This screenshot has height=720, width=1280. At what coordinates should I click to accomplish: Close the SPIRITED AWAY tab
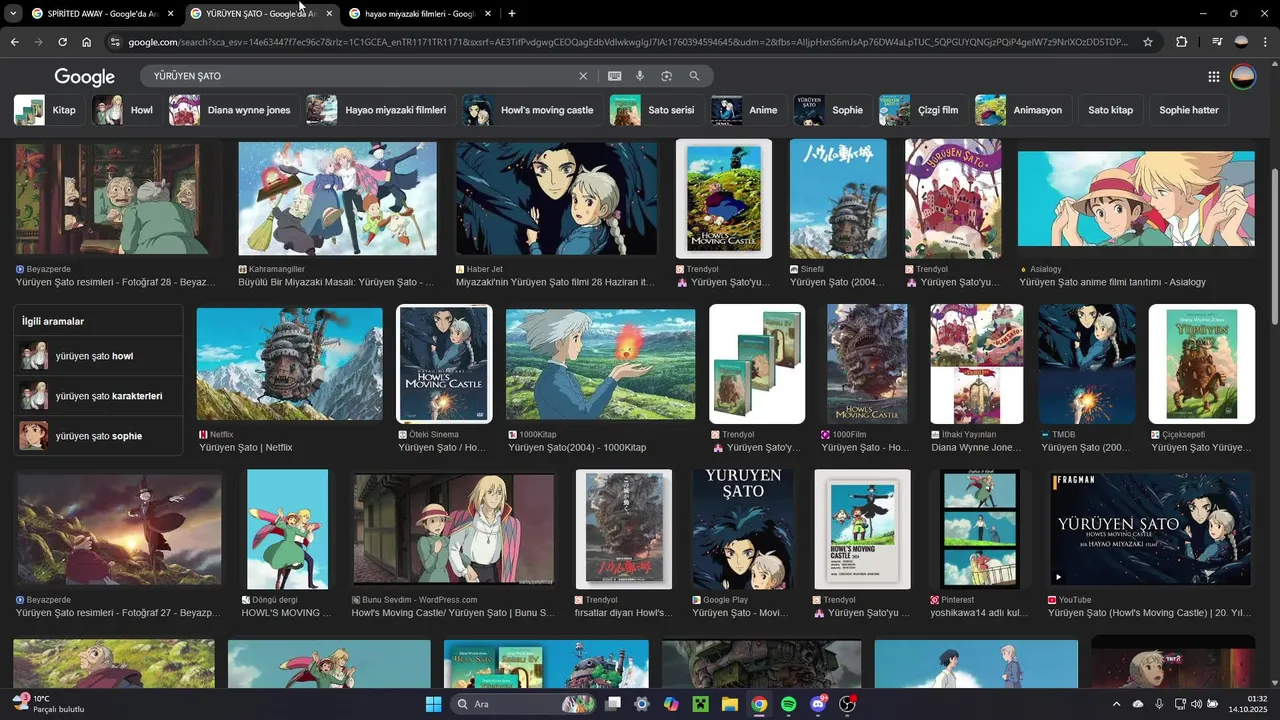170,14
